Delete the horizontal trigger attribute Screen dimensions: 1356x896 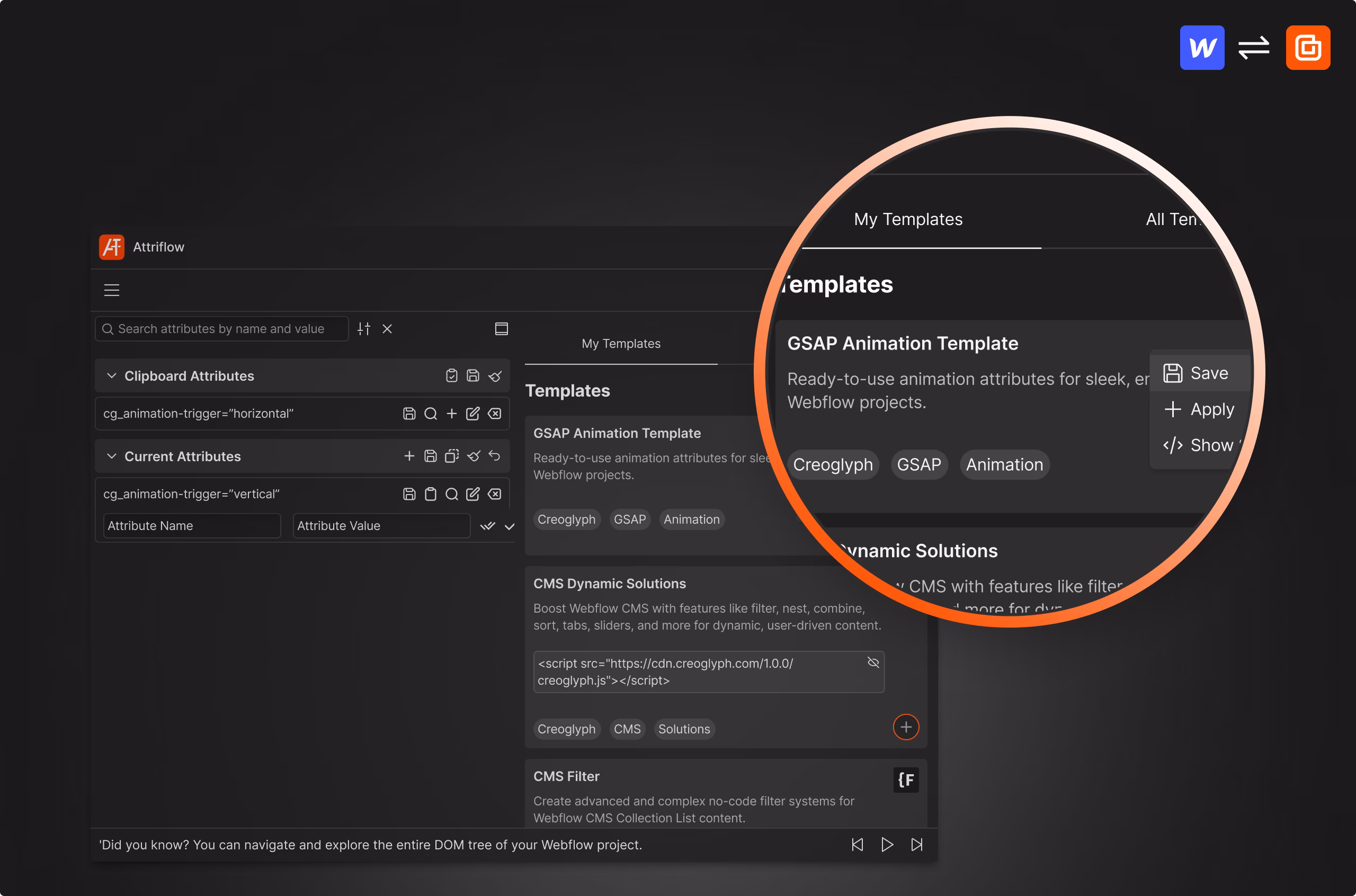(x=494, y=413)
